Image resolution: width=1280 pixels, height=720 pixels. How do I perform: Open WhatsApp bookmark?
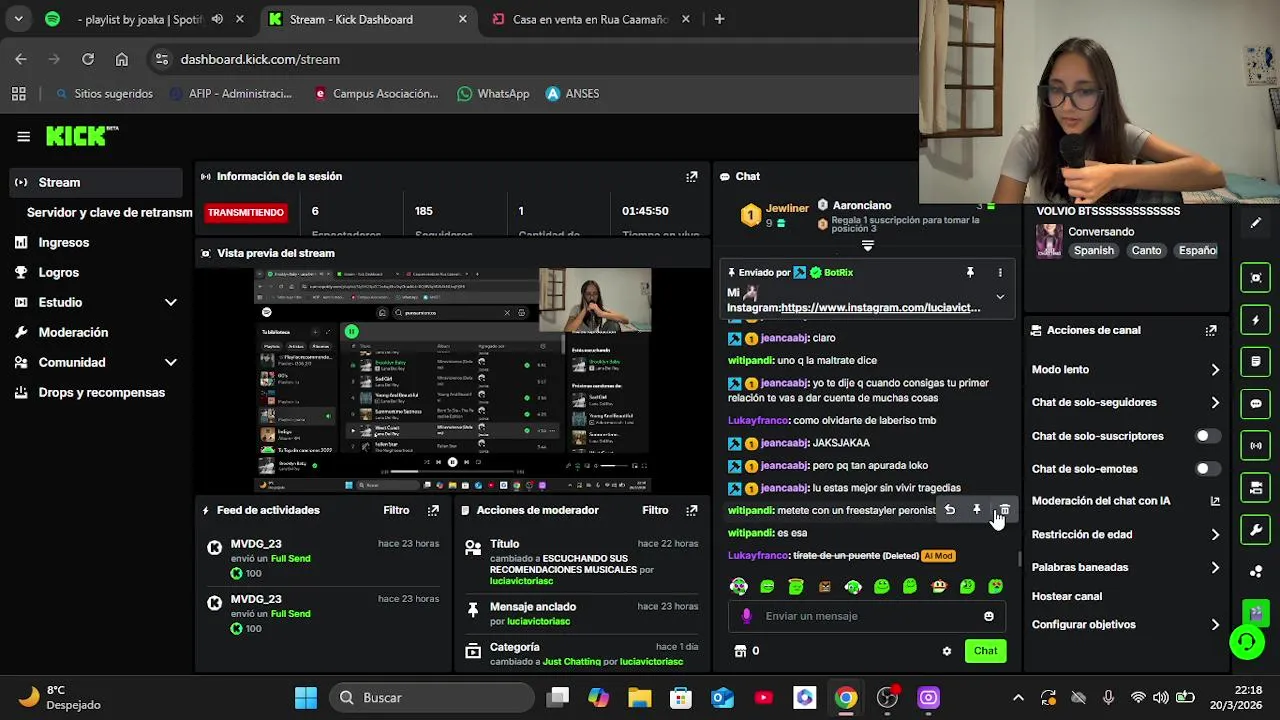tap(493, 94)
